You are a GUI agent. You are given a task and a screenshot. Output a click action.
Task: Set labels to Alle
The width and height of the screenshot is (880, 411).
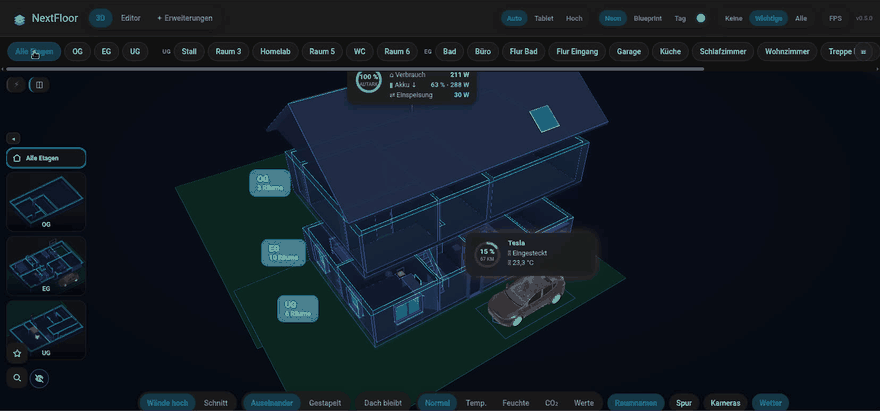[x=801, y=19]
